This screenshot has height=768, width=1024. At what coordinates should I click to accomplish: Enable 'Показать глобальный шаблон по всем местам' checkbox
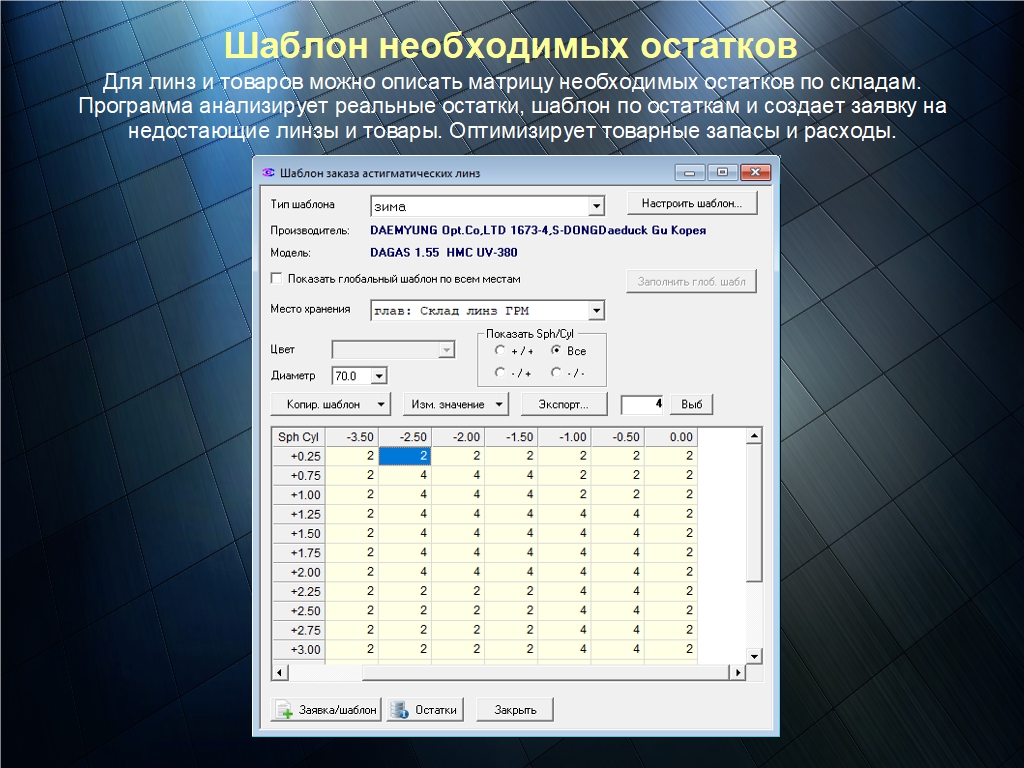pyautogui.click(x=278, y=279)
